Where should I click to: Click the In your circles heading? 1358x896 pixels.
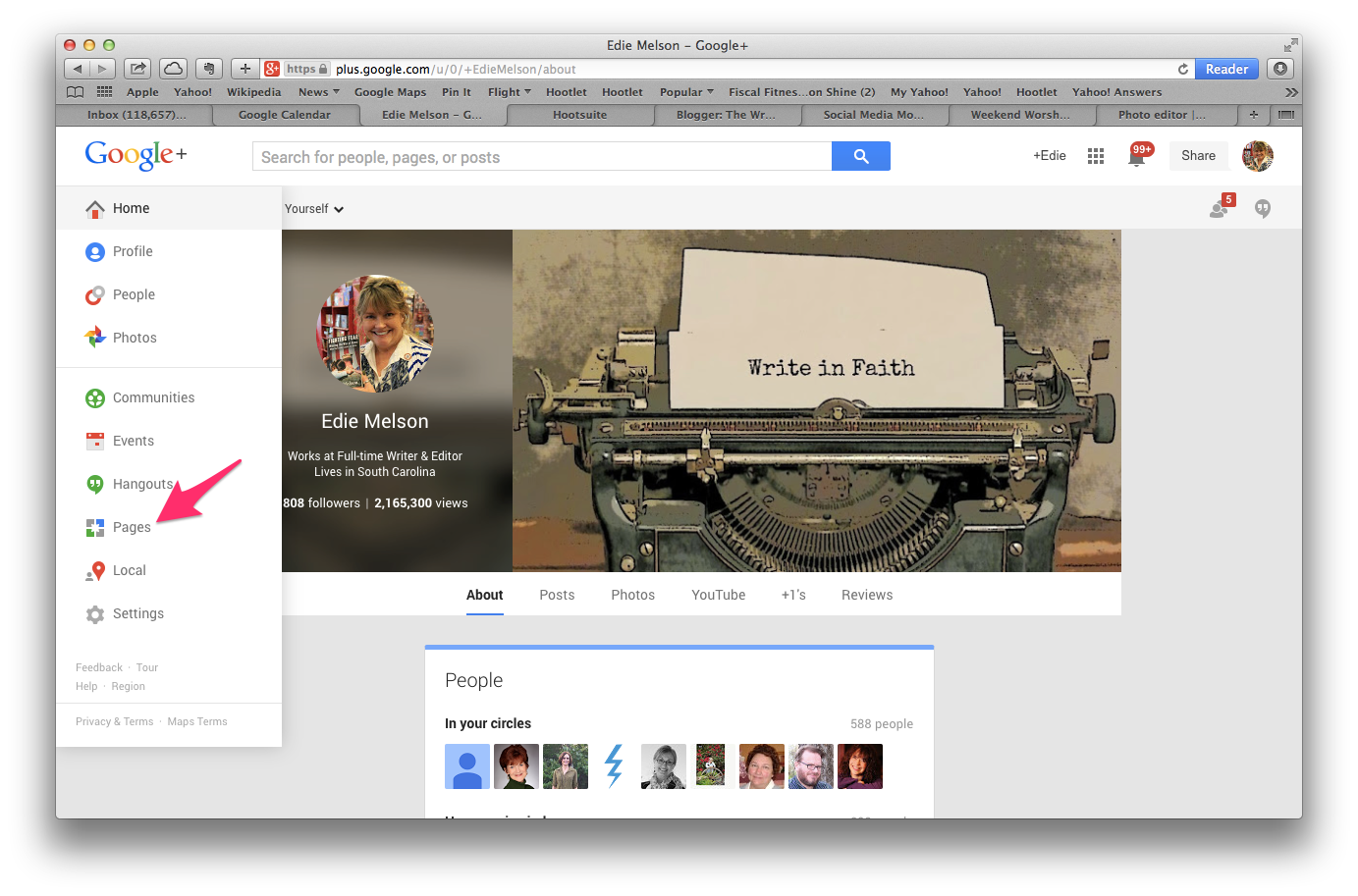[x=488, y=723]
